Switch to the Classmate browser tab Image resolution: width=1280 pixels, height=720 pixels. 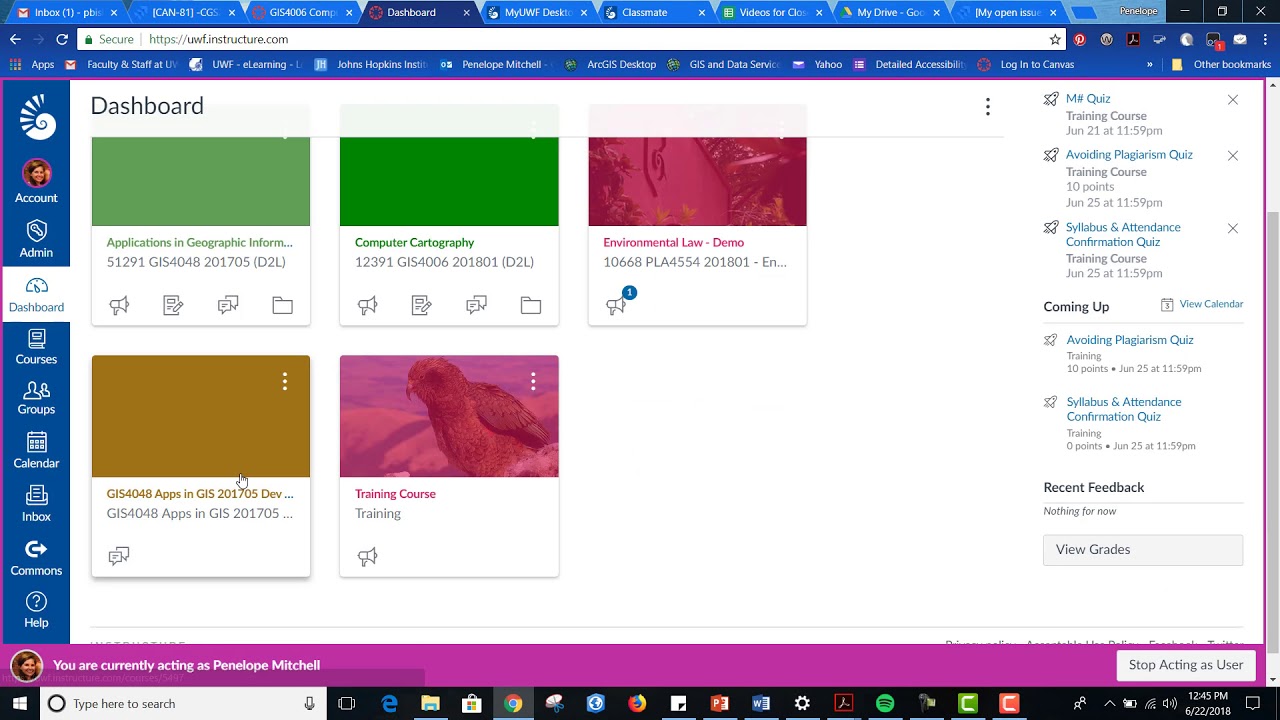click(650, 12)
